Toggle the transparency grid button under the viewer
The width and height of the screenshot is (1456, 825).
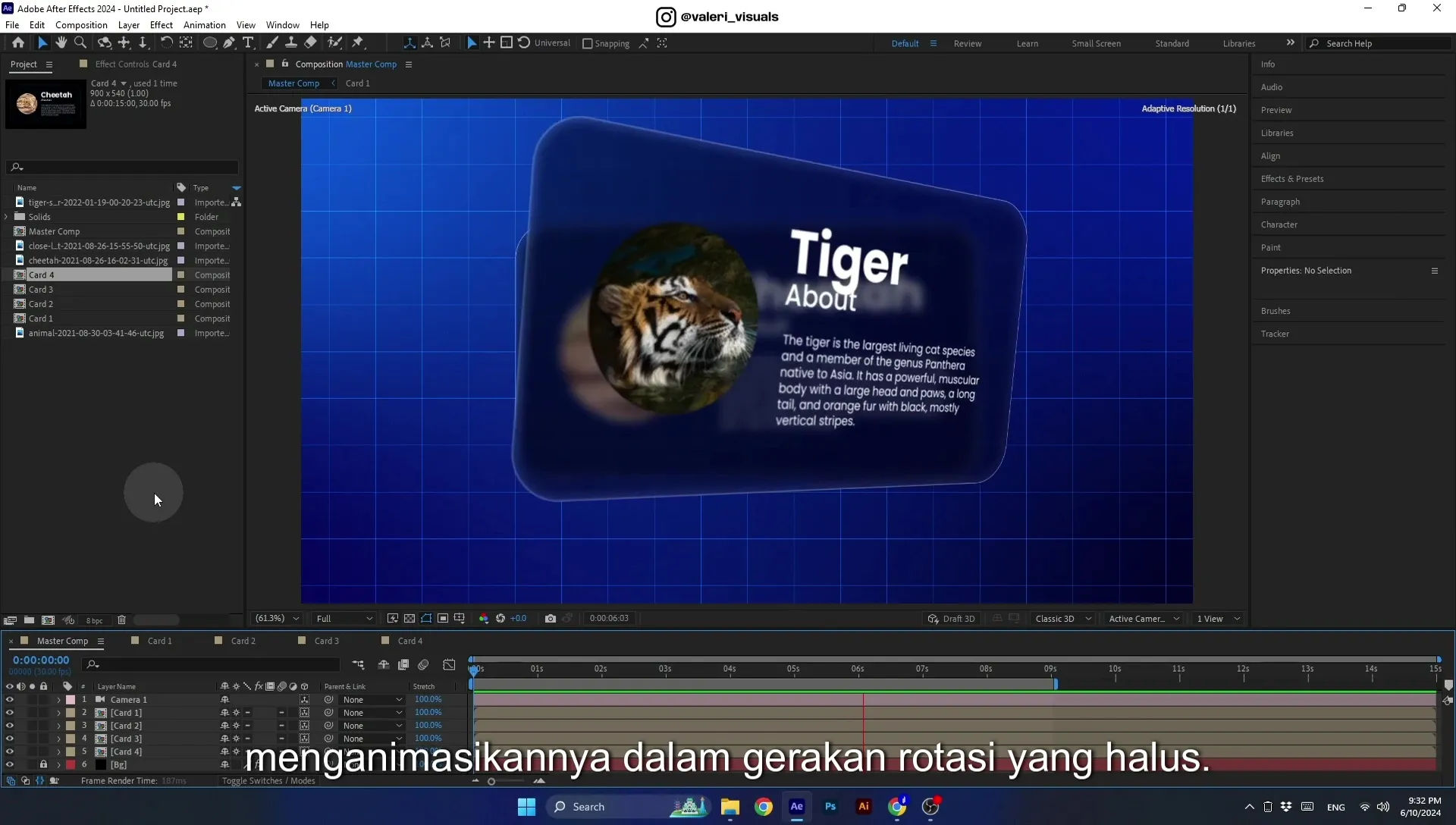click(x=409, y=619)
